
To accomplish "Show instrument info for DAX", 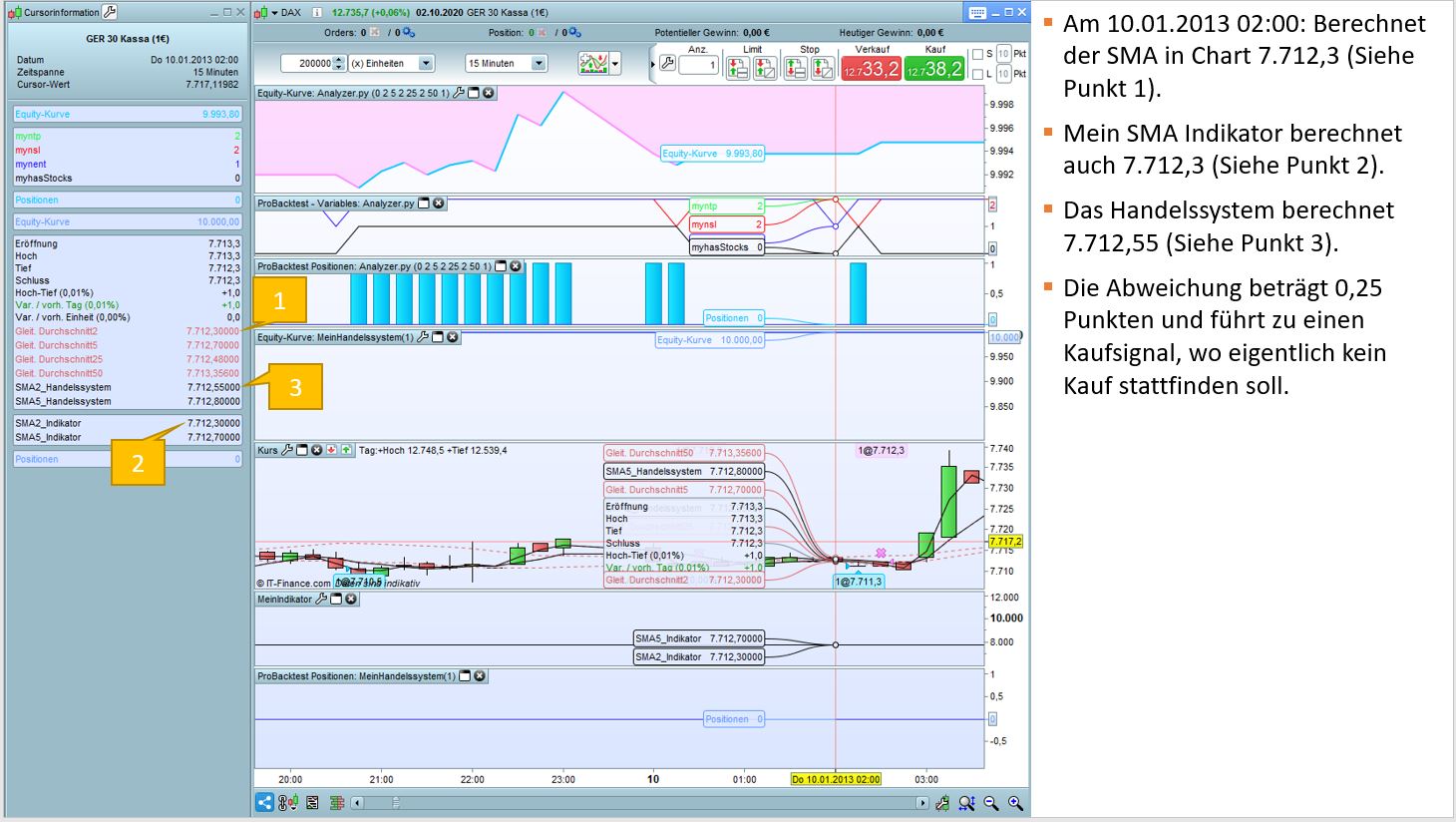I will click(317, 13).
